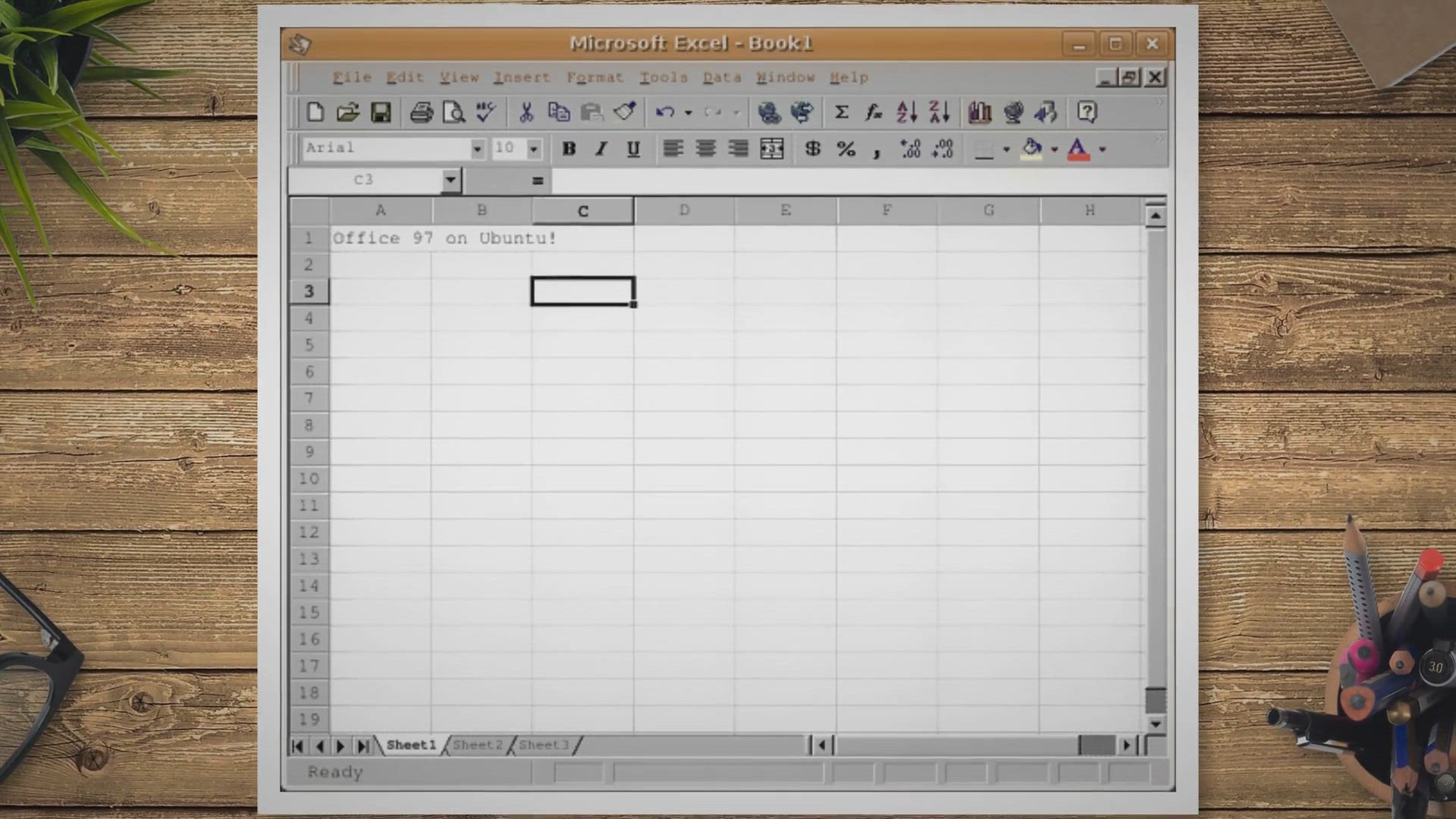Click the horizontal scrollbar right arrow
The image size is (1456, 819).
(1127, 745)
